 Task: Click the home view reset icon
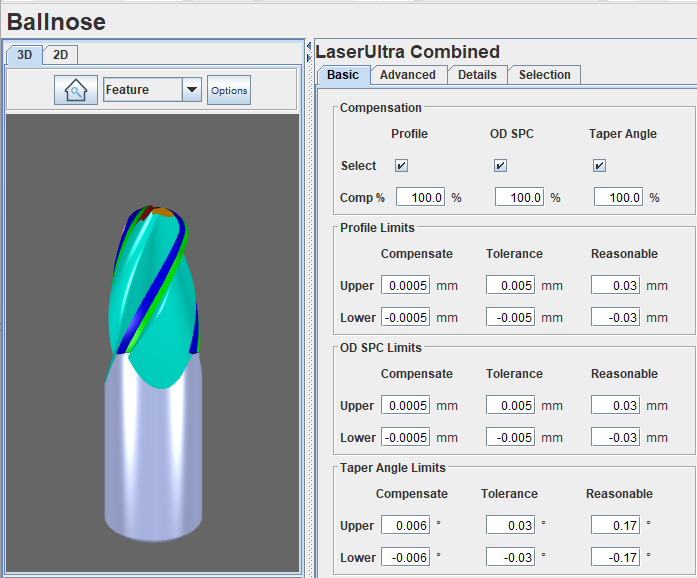(x=76, y=90)
